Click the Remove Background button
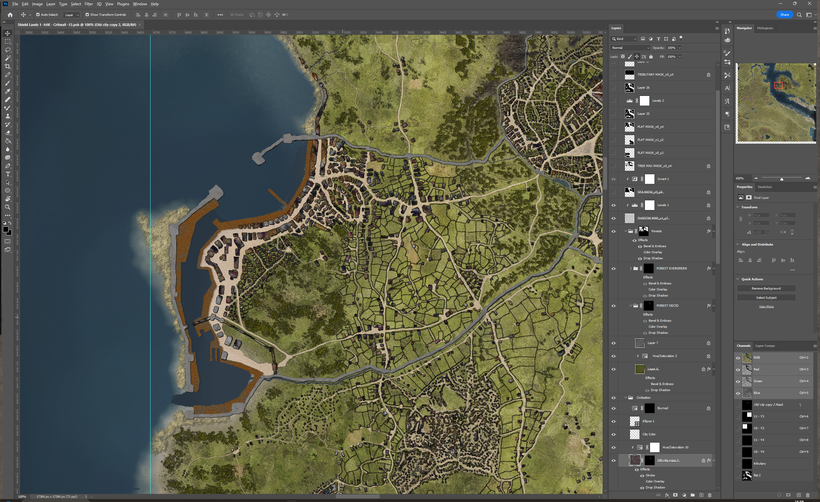 [x=766, y=288]
